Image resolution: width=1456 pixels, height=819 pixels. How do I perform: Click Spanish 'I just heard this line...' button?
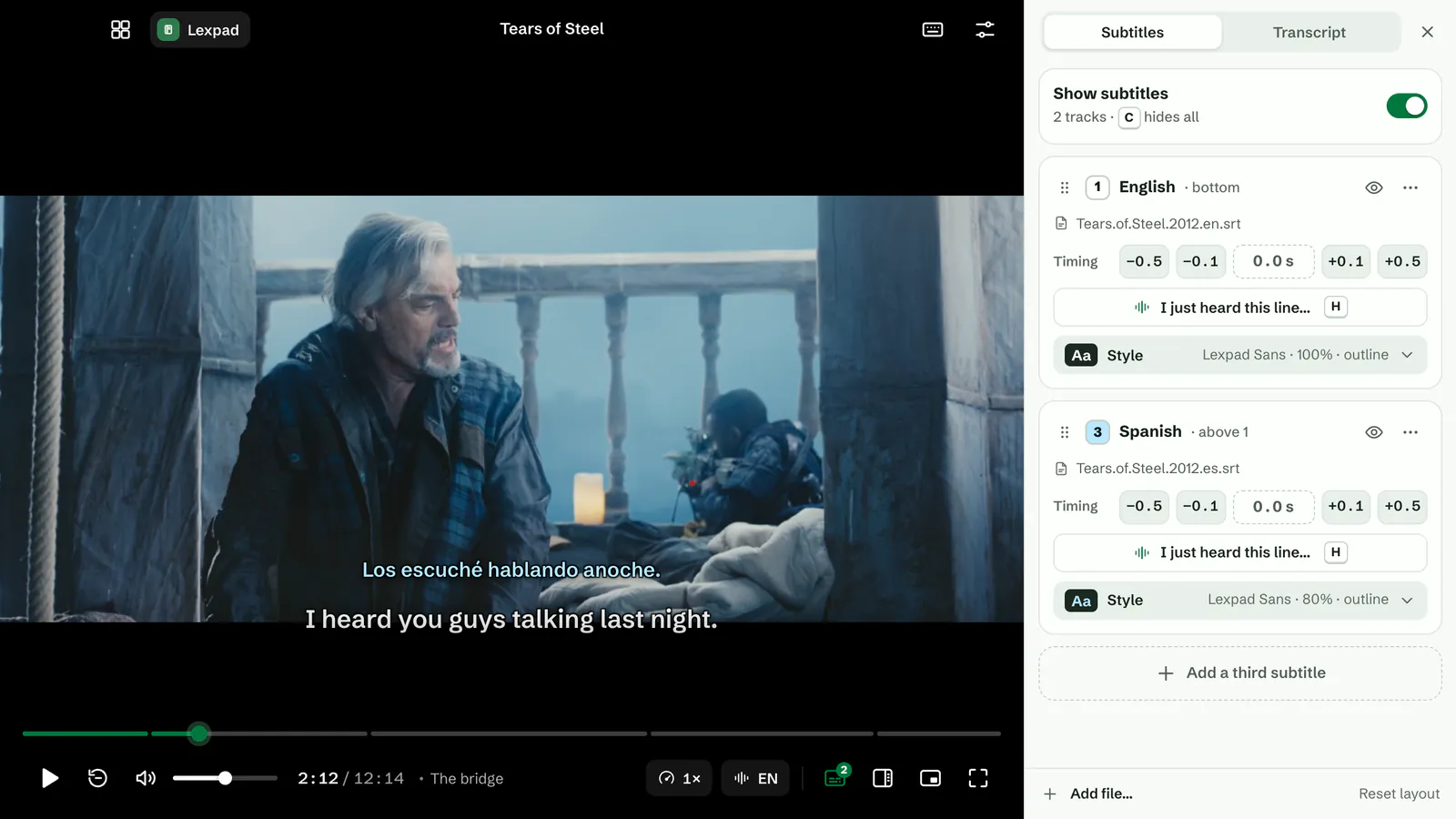pos(1239,552)
